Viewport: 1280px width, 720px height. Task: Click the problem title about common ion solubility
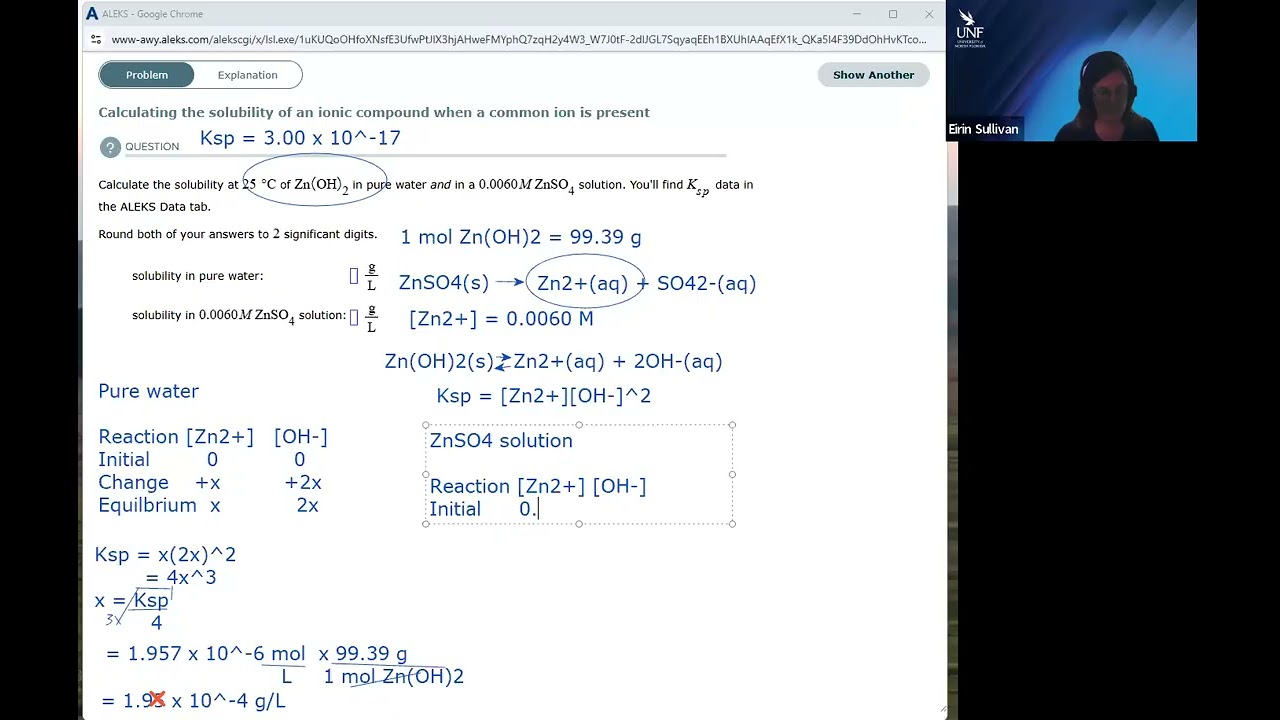374,112
